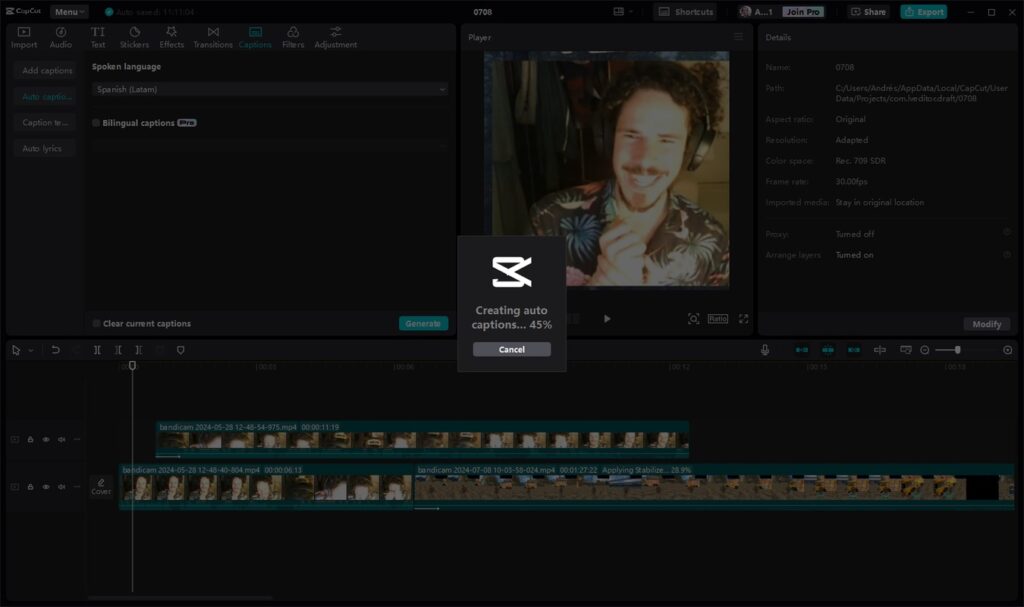Viewport: 1024px width, 607px height.
Task: Expand the Spoken language dropdown
Action: [270, 90]
